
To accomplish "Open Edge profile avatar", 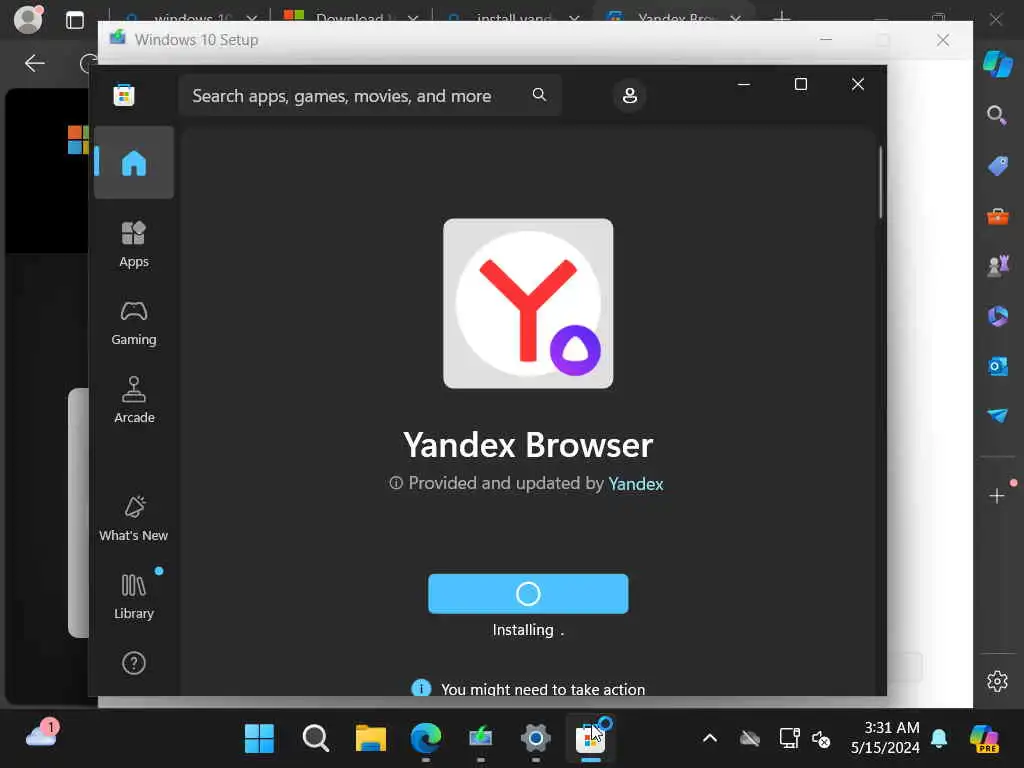I will pyautogui.click(x=28, y=19).
